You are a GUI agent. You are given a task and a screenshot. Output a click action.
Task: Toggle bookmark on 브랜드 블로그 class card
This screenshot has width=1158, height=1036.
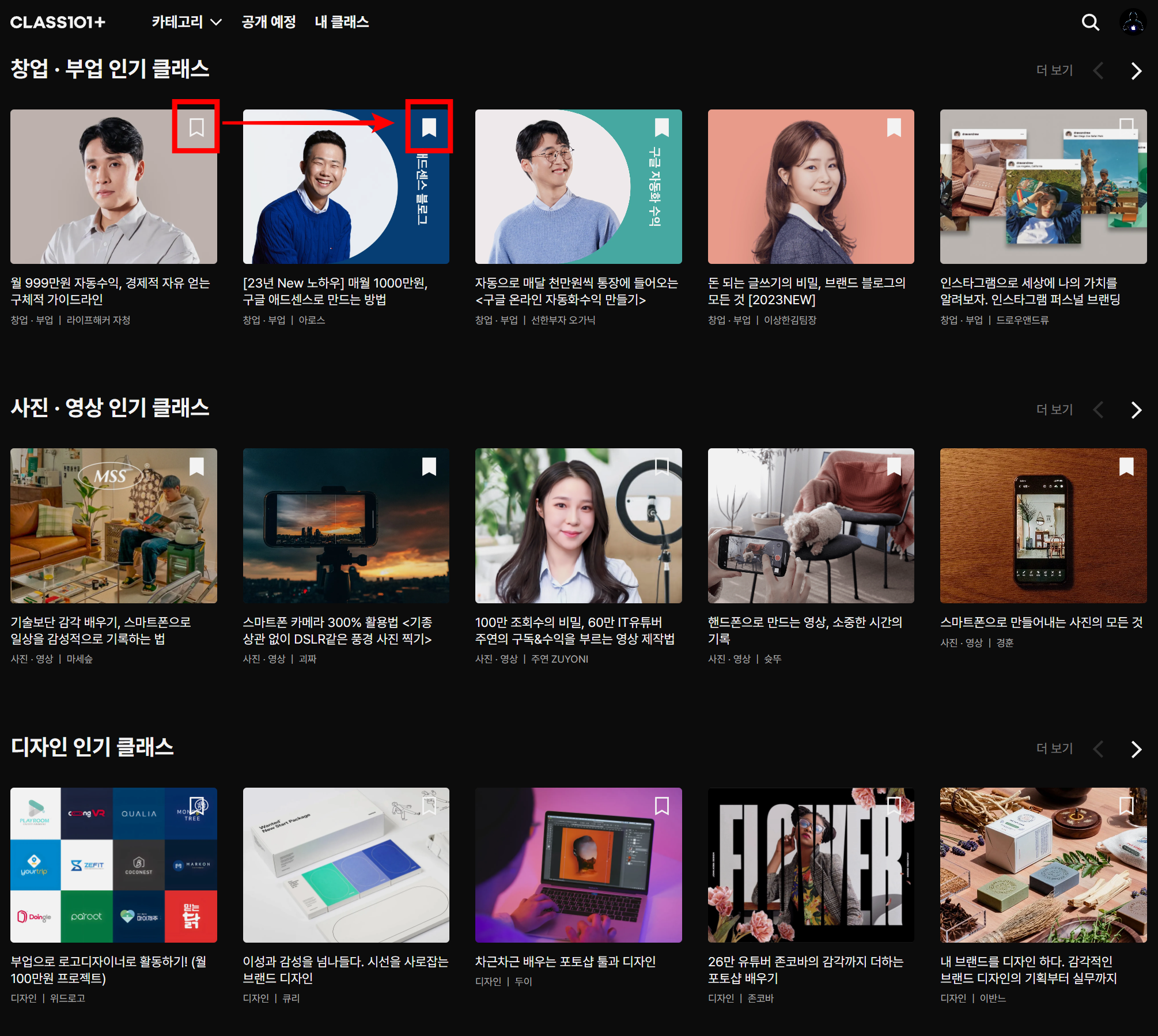point(894,127)
